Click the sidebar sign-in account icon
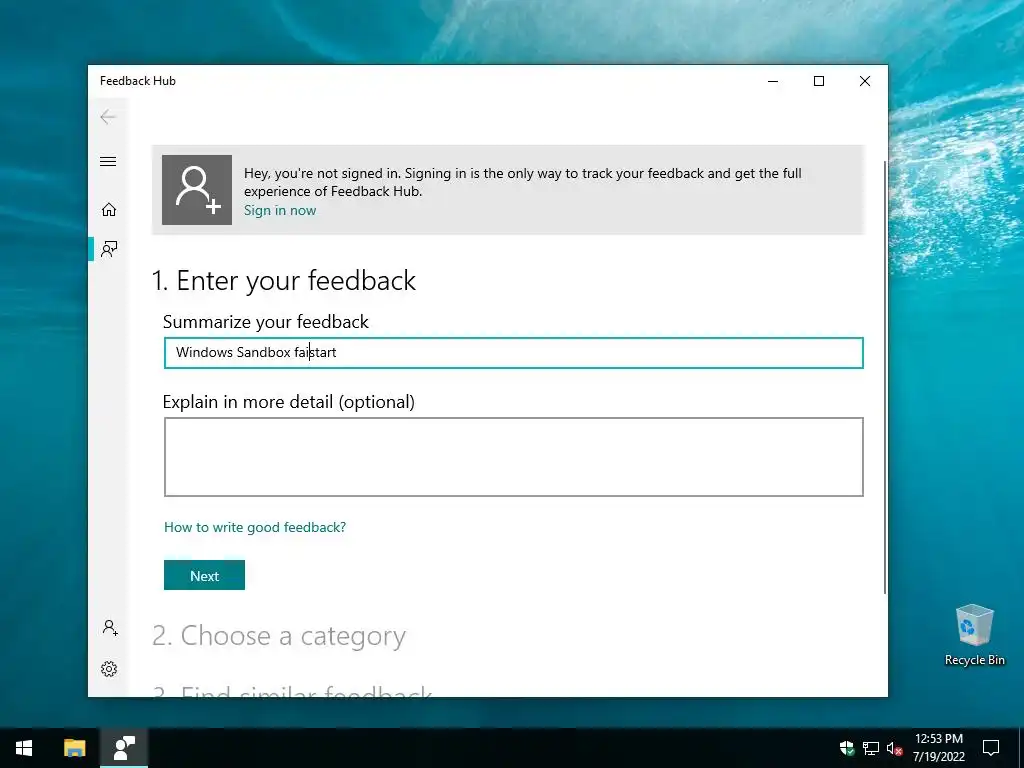 point(110,628)
